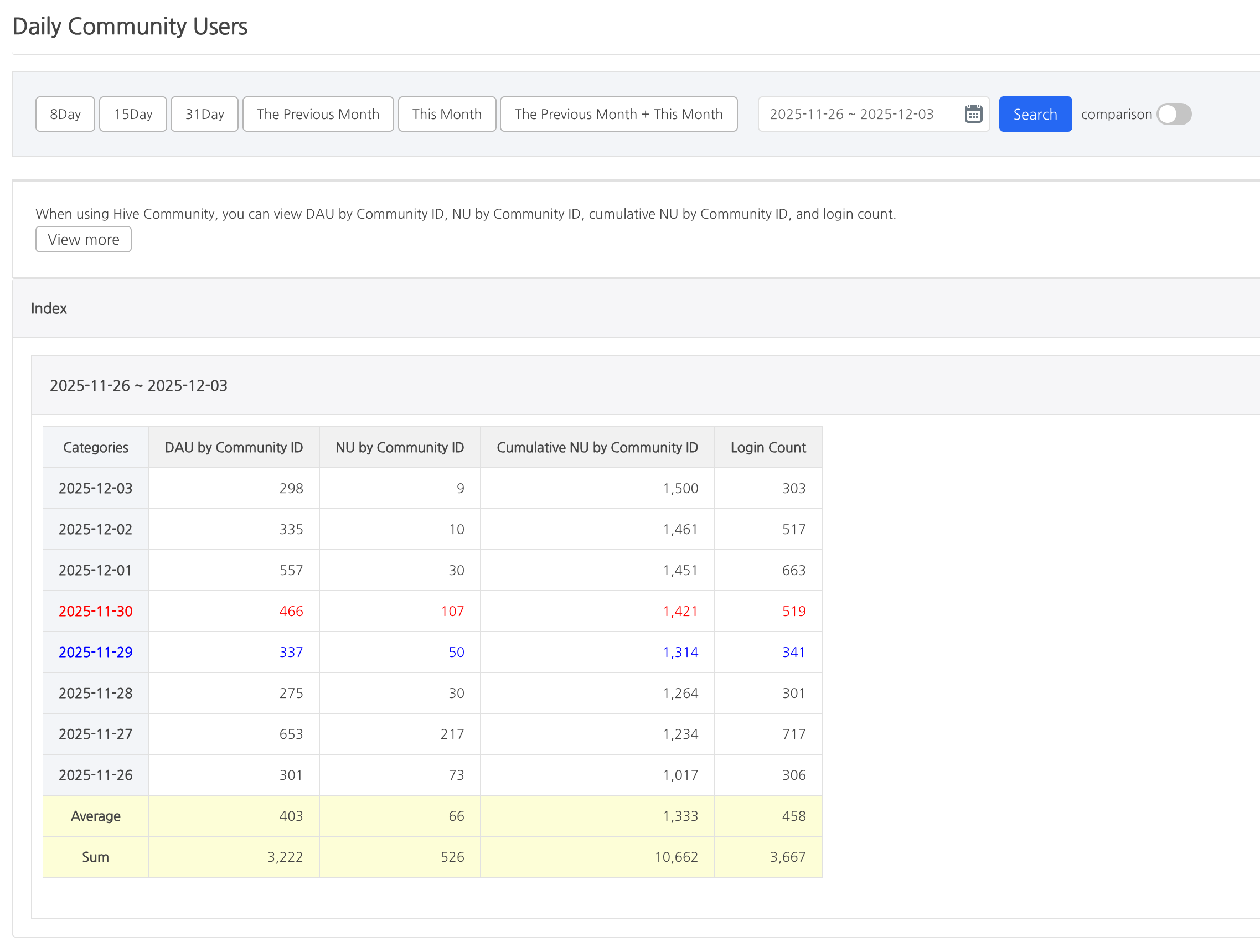
Task: Click the Sum row label
Action: click(x=96, y=857)
